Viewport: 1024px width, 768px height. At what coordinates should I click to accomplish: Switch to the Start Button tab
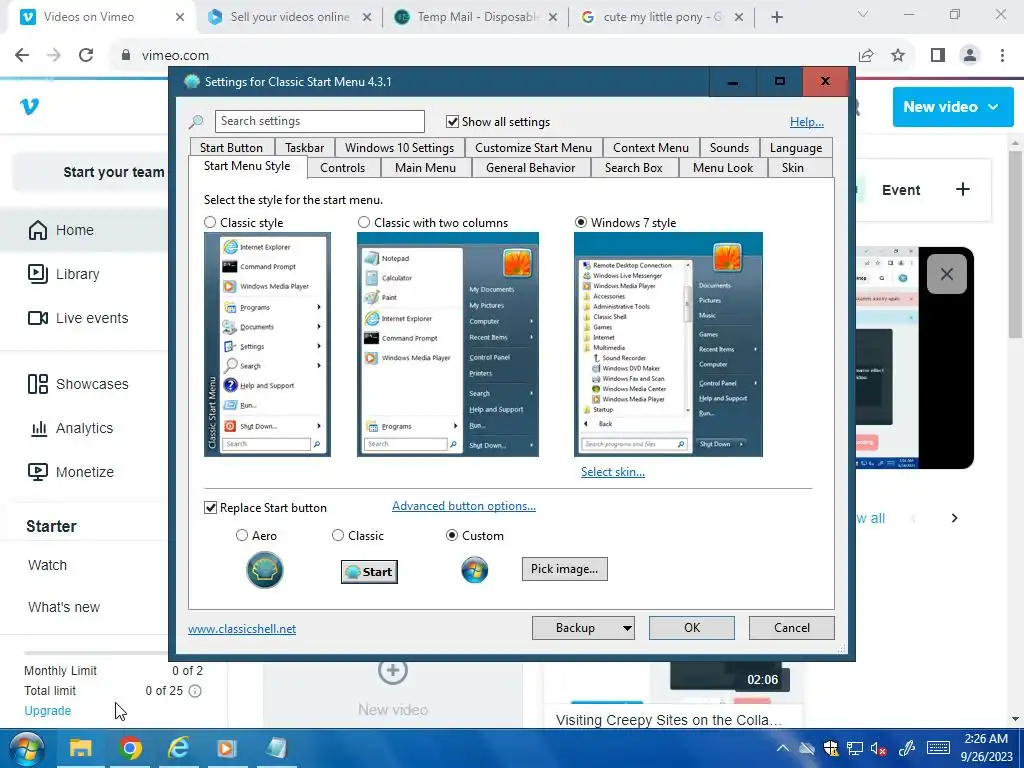click(x=231, y=148)
